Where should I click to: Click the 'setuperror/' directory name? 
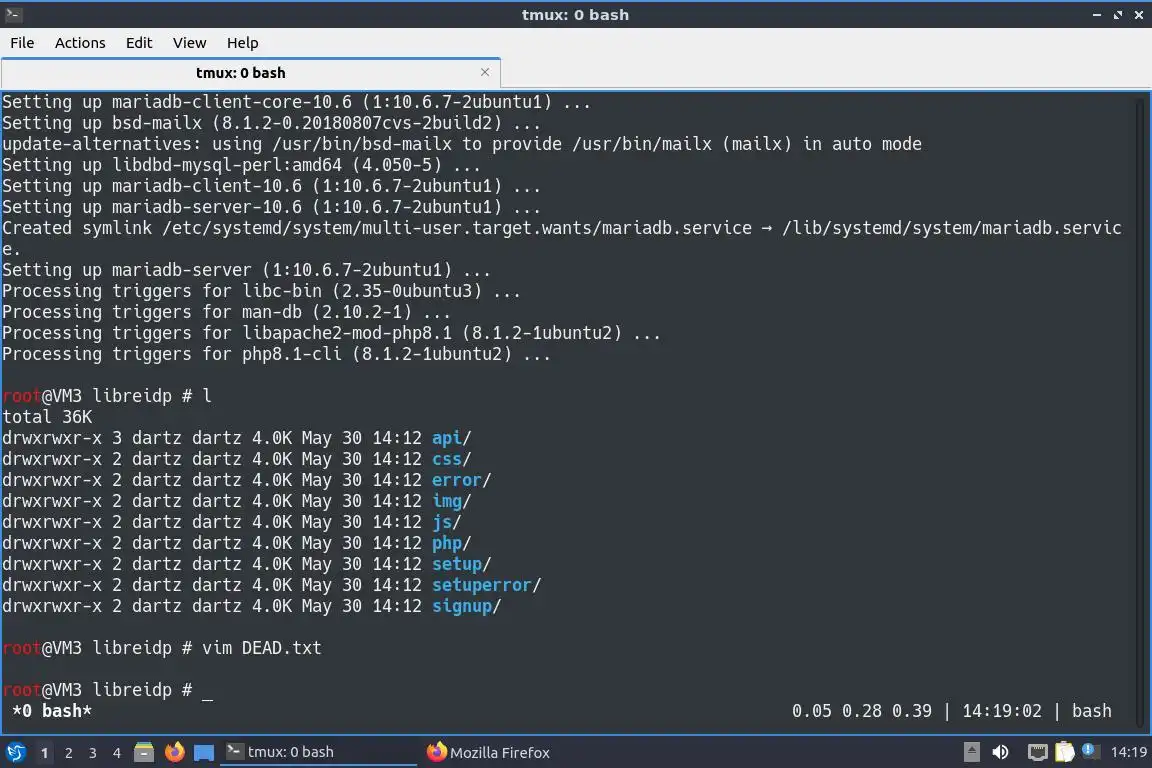486,585
